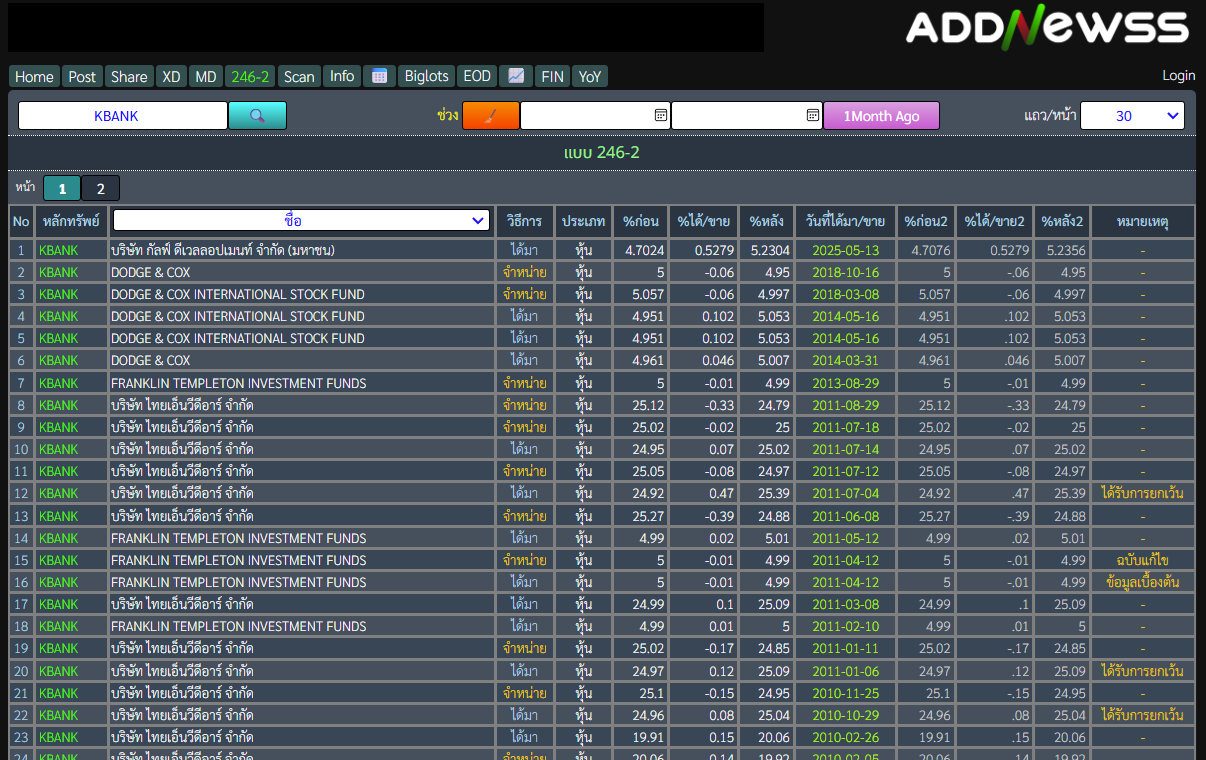
Task: Click the แบบ 246-2 table title
Action: point(602,152)
